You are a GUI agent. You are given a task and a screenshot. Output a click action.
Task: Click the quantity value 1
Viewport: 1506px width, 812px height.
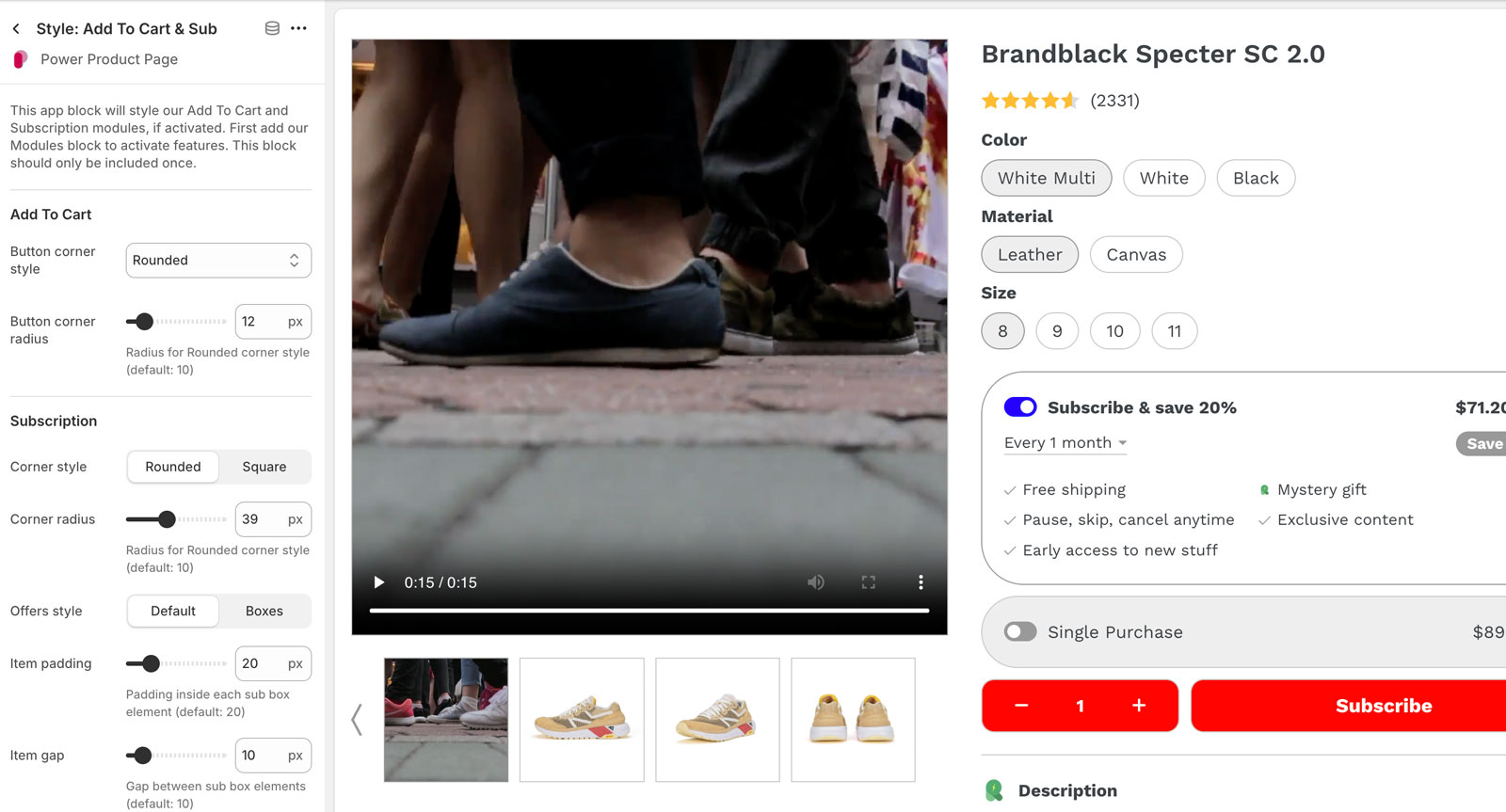click(1081, 706)
